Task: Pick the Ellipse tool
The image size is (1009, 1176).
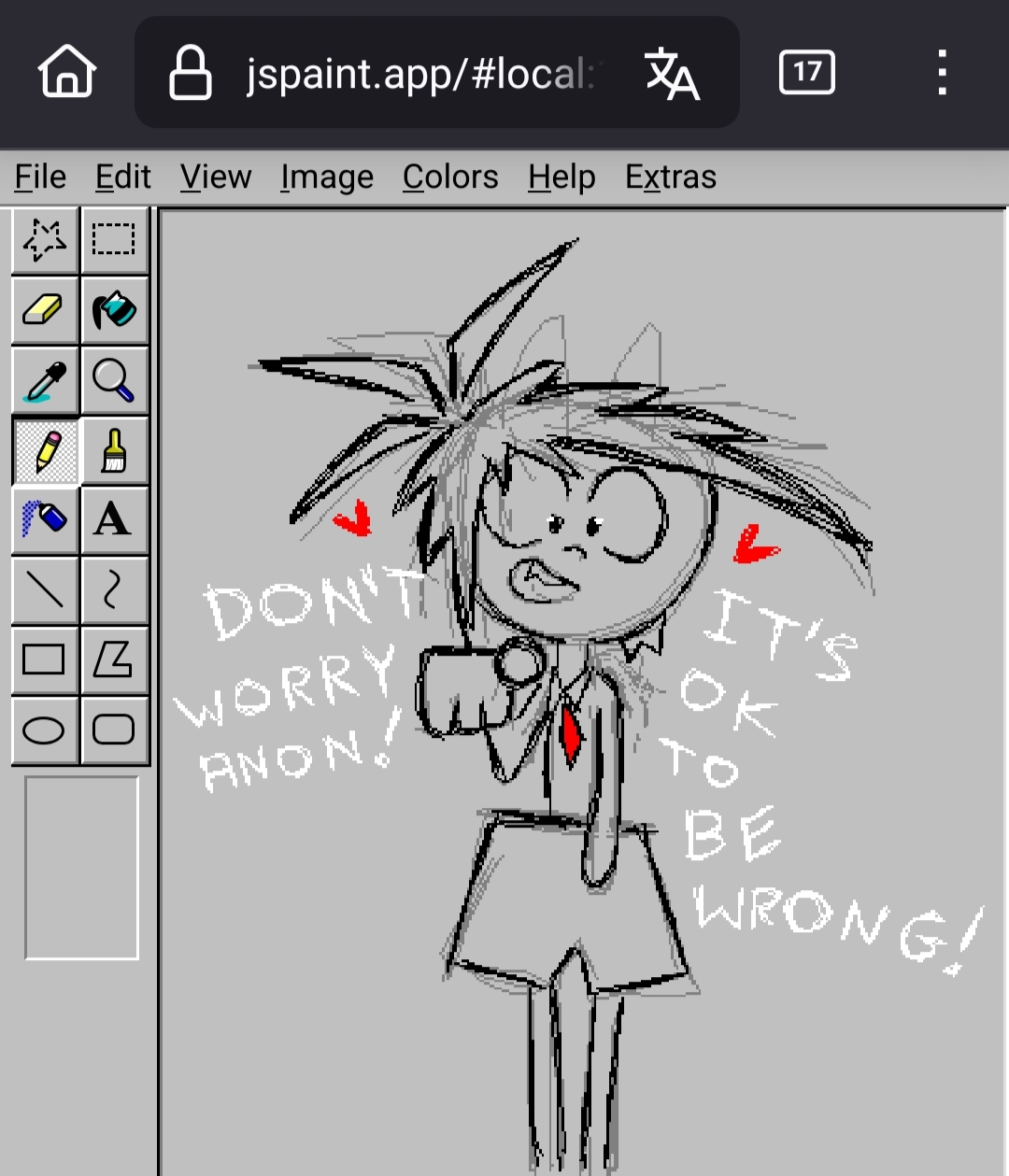Action: [45, 730]
